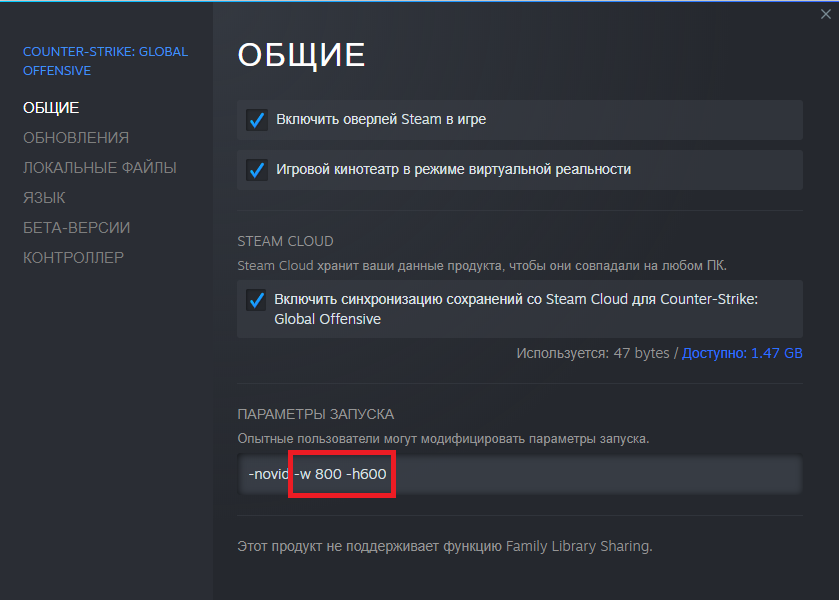This screenshot has height=600, width=839.
Task: Click the 'Steam Cloud хранит ваши данные' description
Action: 482,266
